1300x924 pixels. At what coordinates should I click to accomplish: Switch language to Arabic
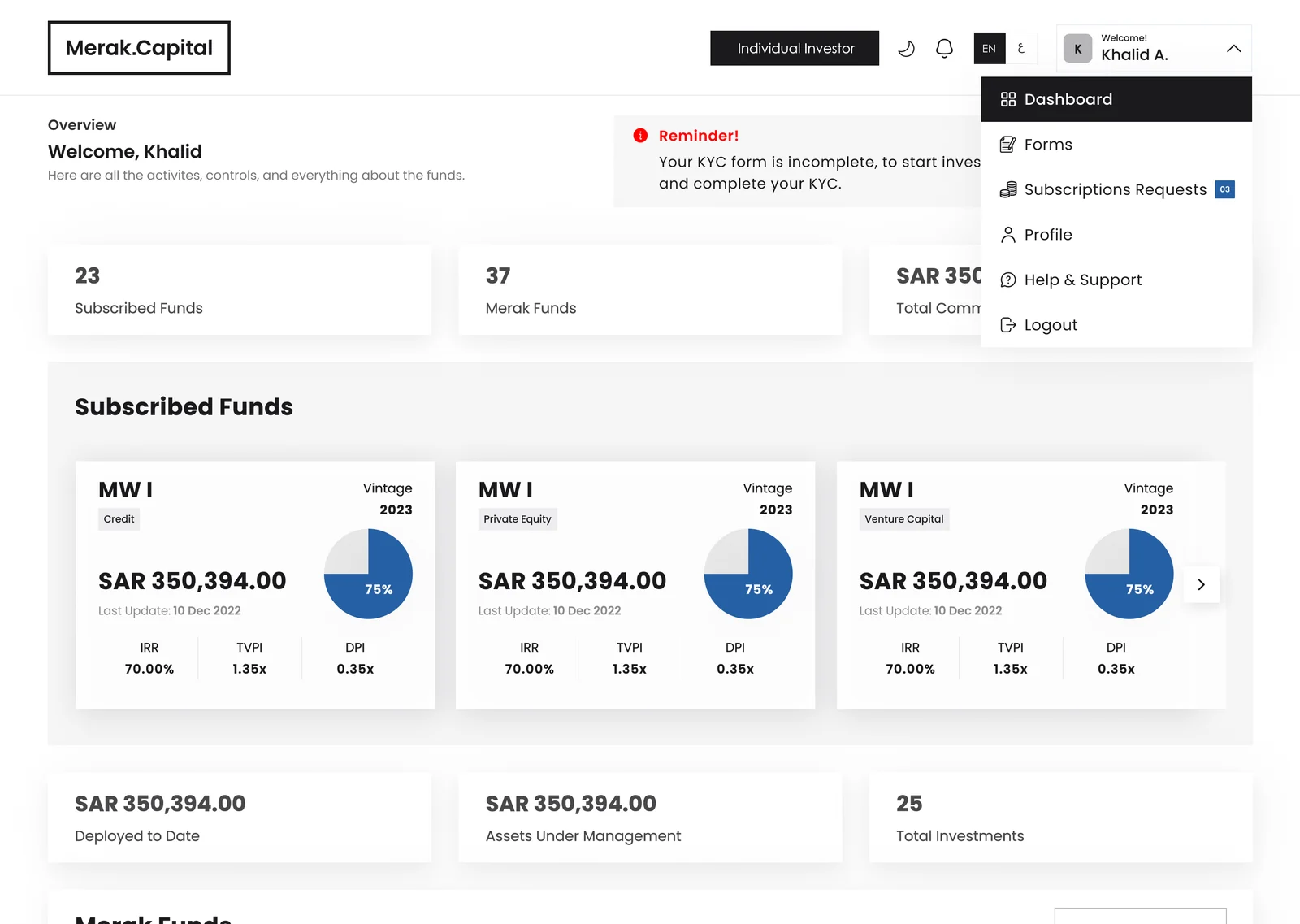(1021, 49)
